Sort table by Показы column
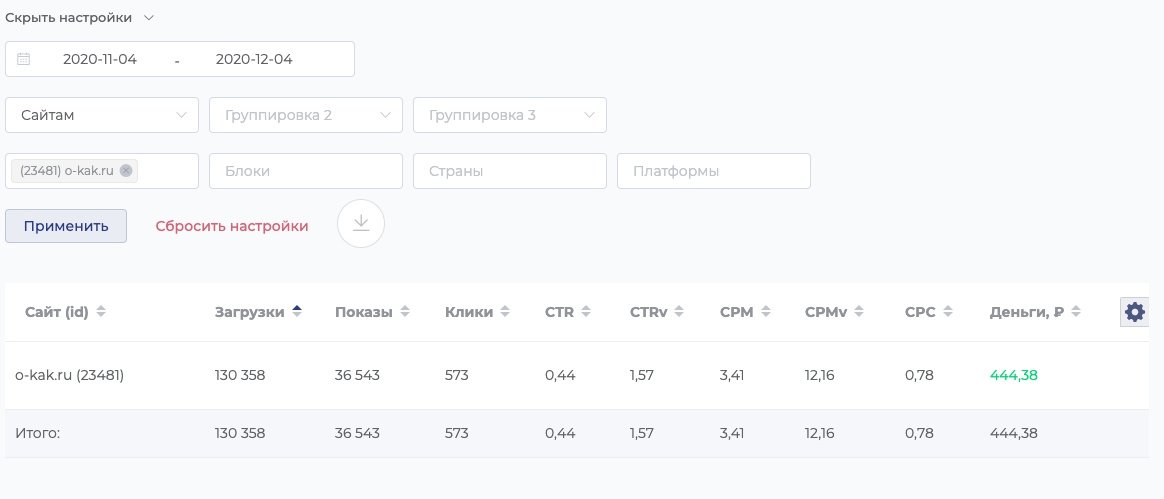This screenshot has width=1164, height=499. [x=372, y=312]
